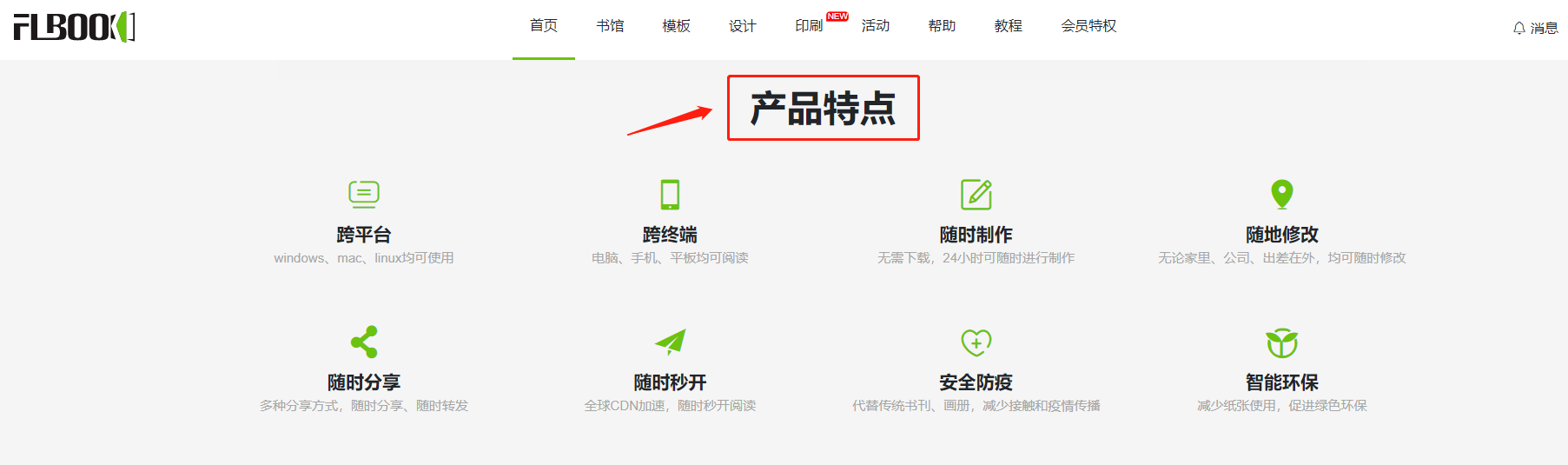This screenshot has height=465, width=1568.
Task: Click the 随时秒开 paper plane icon
Action: pos(671,342)
